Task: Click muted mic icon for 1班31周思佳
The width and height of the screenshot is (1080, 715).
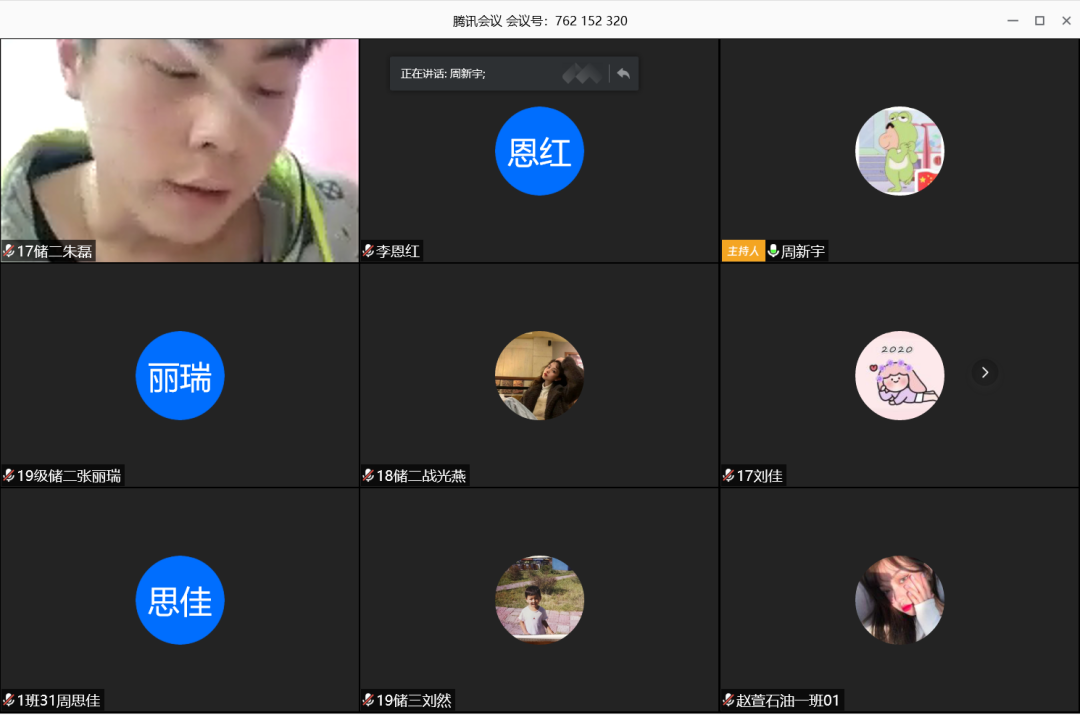Action: pyautogui.click(x=9, y=700)
